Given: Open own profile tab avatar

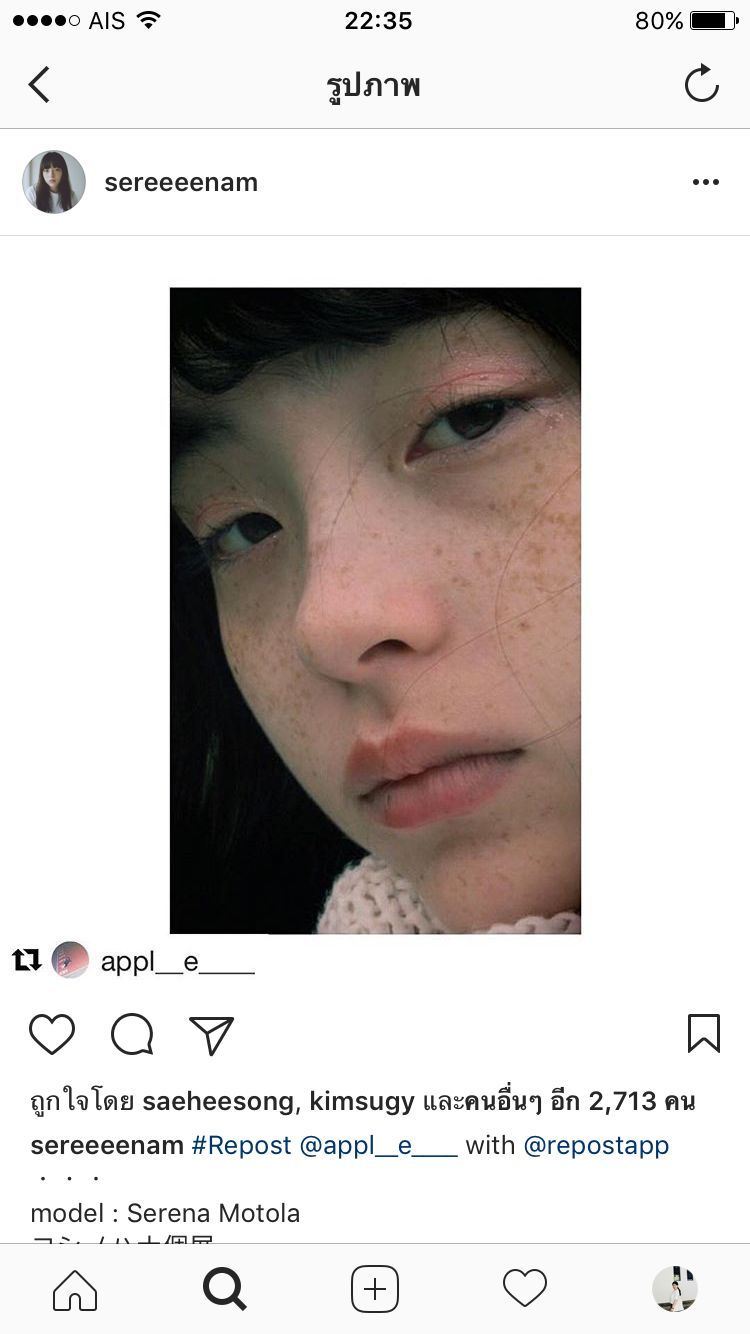Looking at the screenshot, I should 675,1289.
